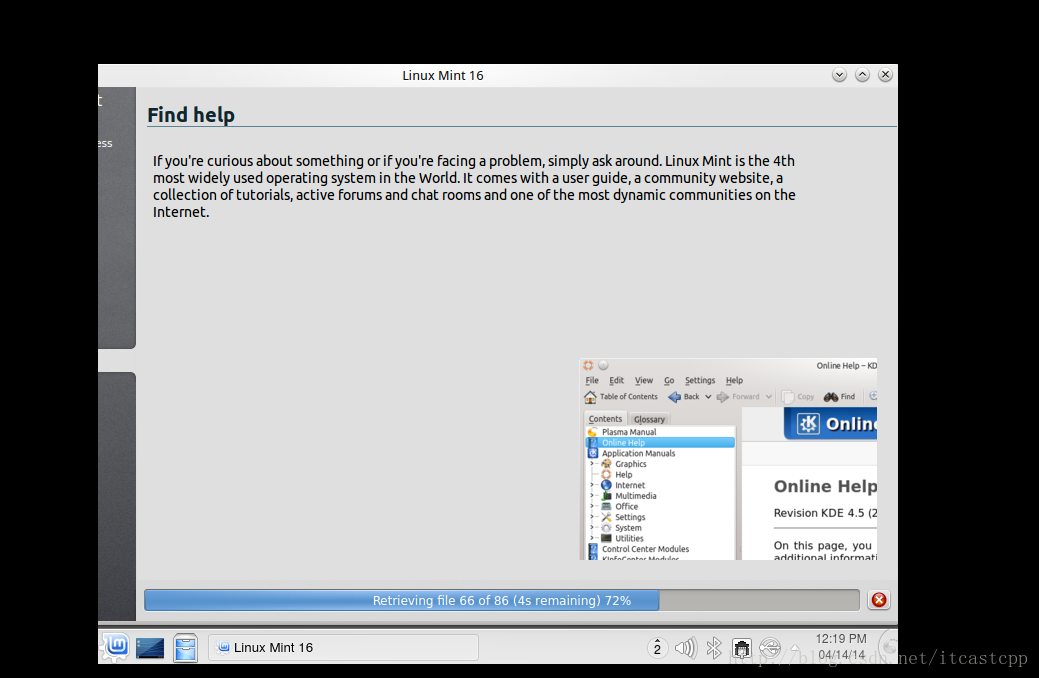Click the Back arrow in the help picture
Screen dimensions: 1039x678
pyautogui.click(x=675, y=396)
